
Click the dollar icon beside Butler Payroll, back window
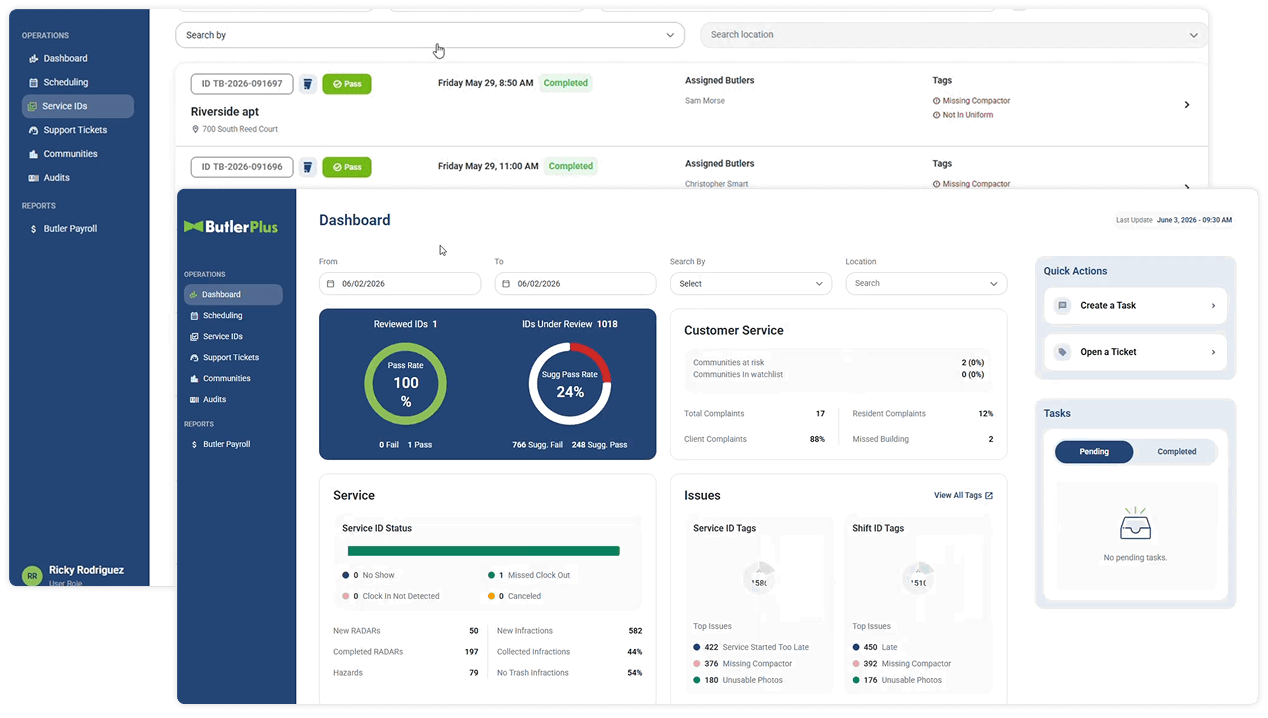pos(34,229)
